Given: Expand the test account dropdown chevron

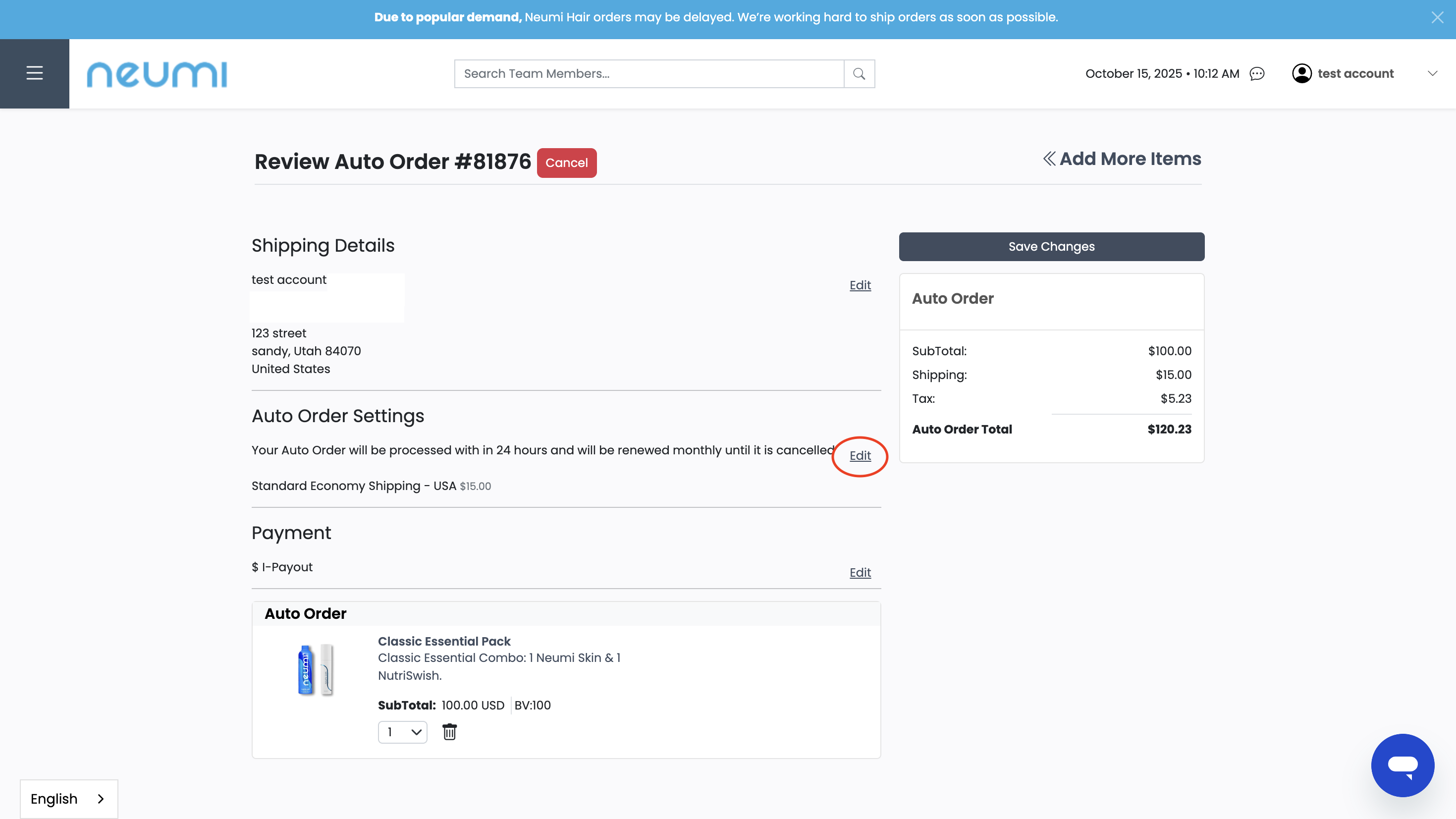Looking at the screenshot, I should [x=1432, y=73].
